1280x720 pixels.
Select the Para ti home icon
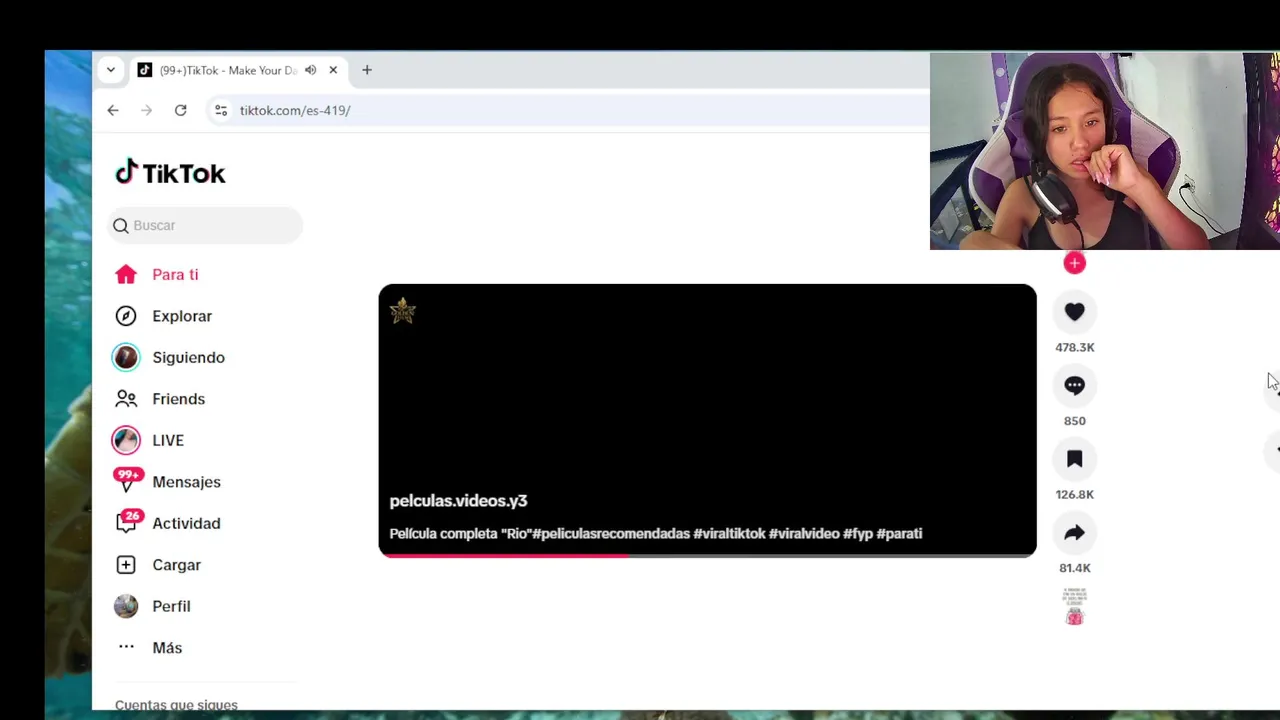coord(126,274)
